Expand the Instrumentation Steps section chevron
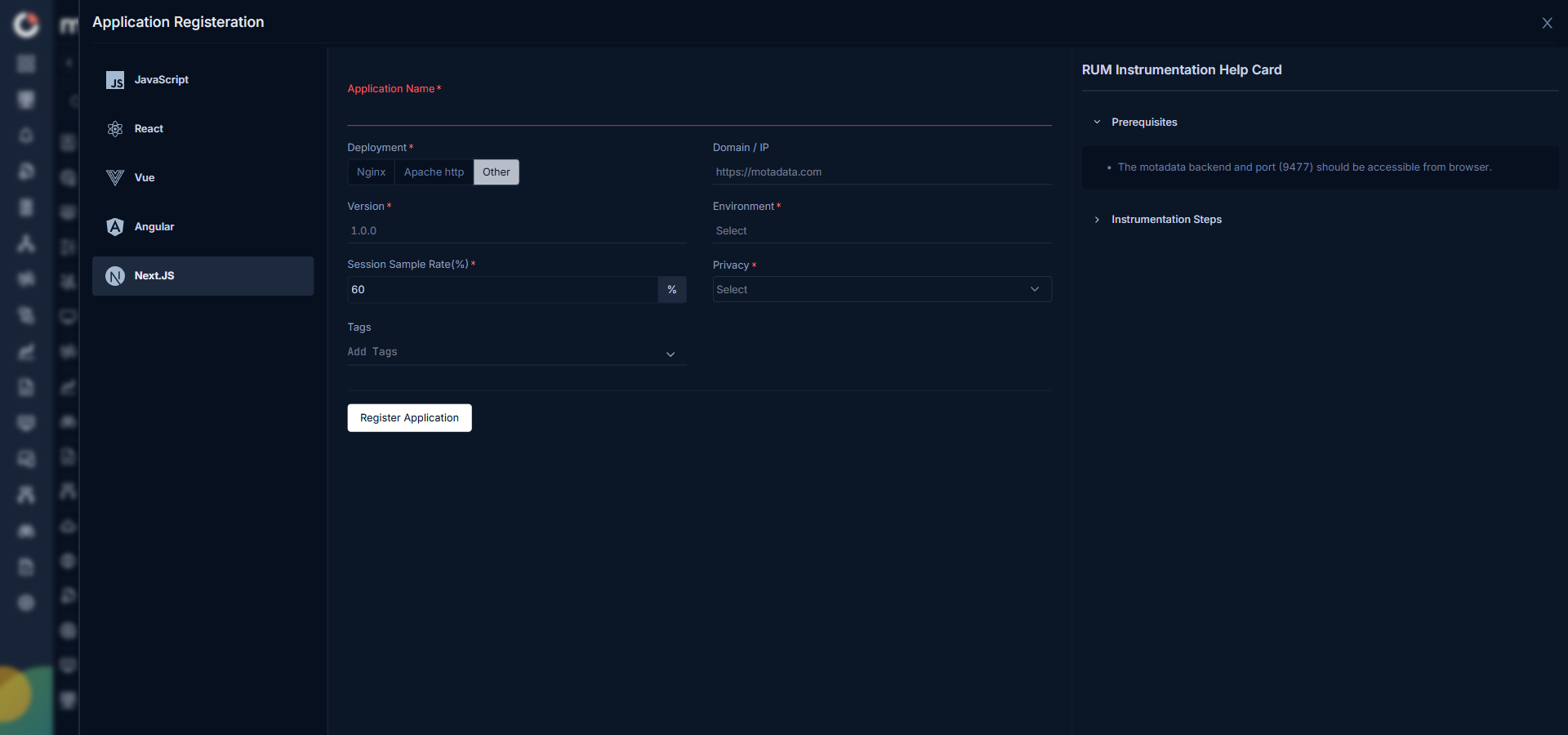The width and height of the screenshot is (1568, 735). click(x=1097, y=220)
